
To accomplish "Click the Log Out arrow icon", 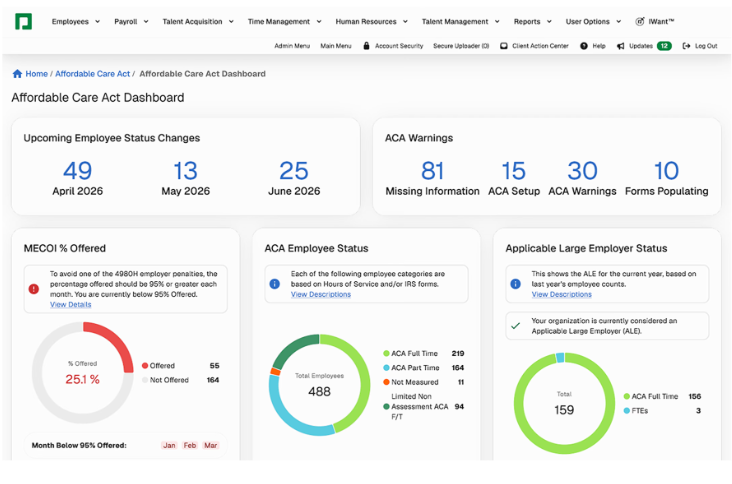I will click(x=686, y=46).
